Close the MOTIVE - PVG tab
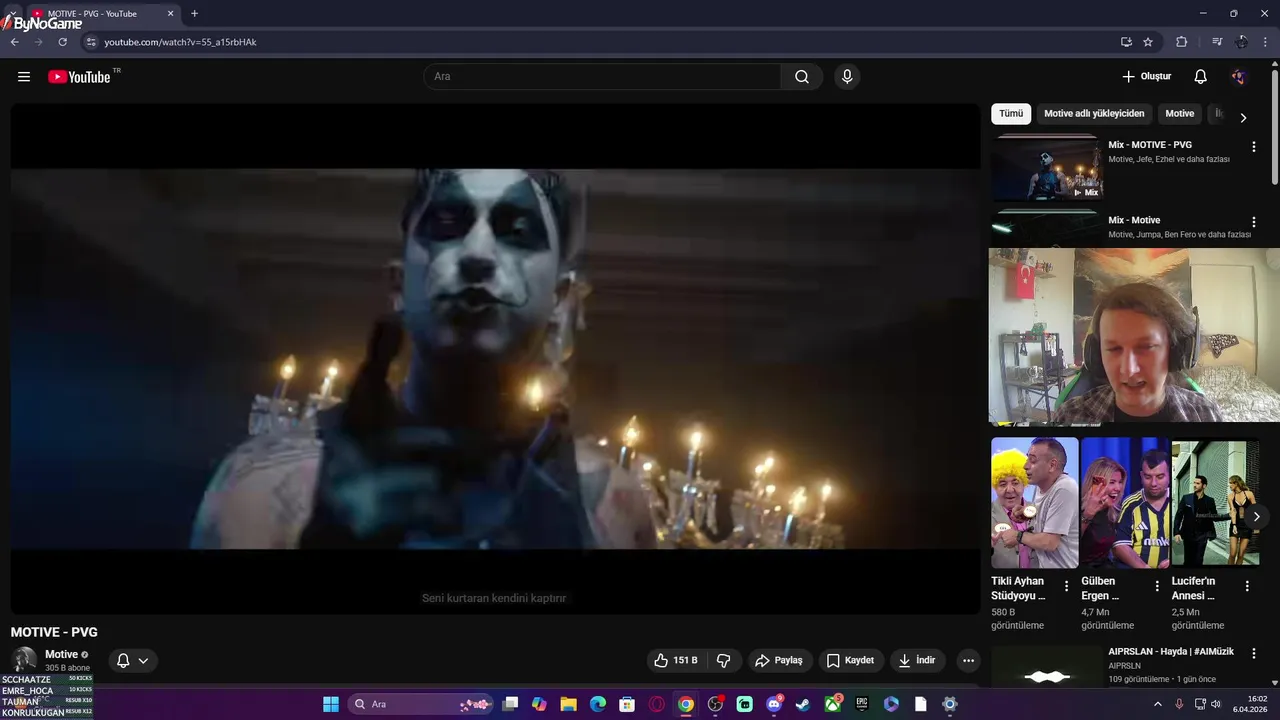This screenshot has height=720, width=1280. [x=170, y=14]
